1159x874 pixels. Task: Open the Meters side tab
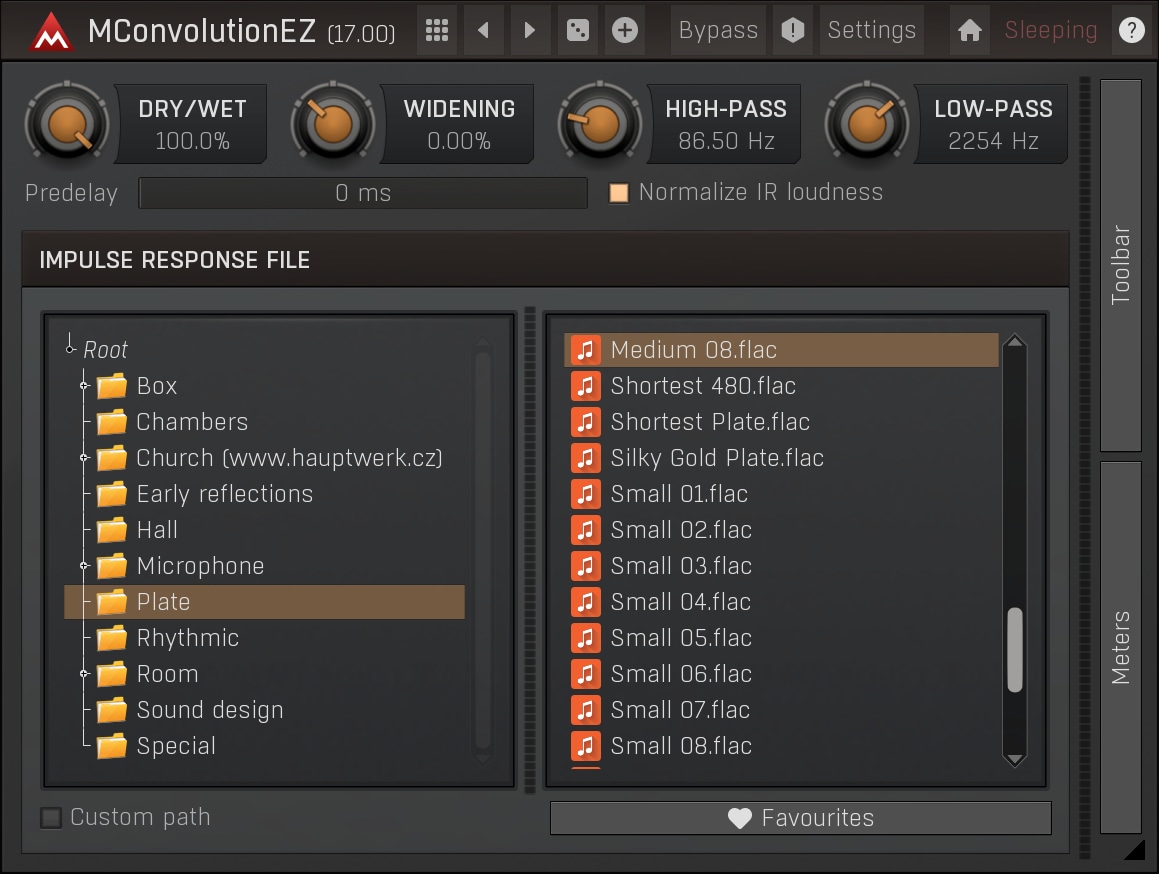click(x=1120, y=647)
